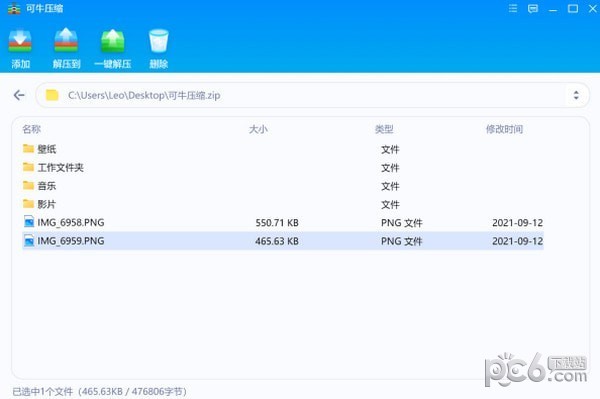This screenshot has height=399, width=600.
Task: Select the 壁纸 folder
Action: click(283, 149)
